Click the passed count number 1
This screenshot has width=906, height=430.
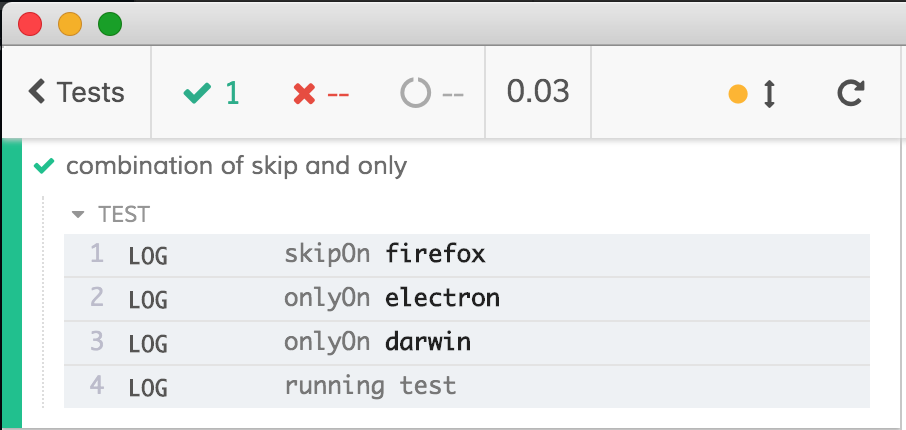(x=232, y=93)
